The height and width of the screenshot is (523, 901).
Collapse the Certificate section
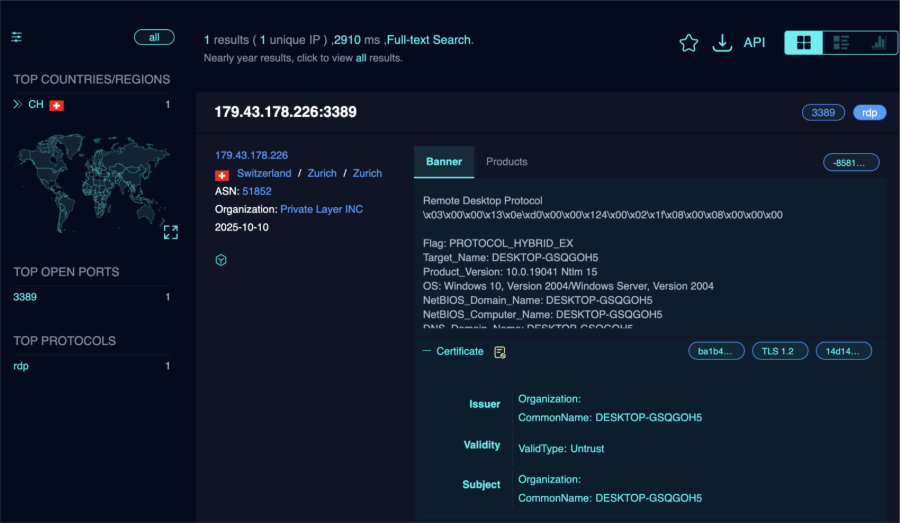pyautogui.click(x=427, y=351)
